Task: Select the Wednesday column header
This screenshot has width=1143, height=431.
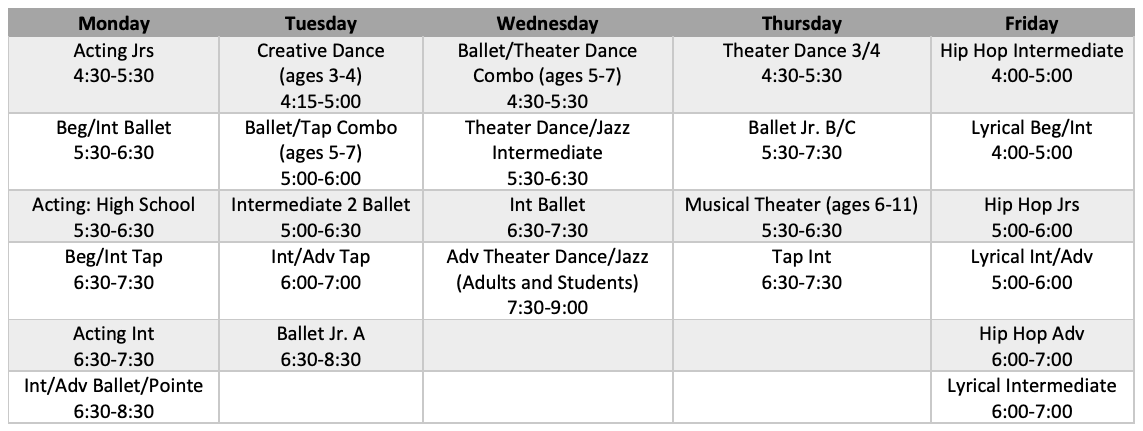Action: (547, 24)
